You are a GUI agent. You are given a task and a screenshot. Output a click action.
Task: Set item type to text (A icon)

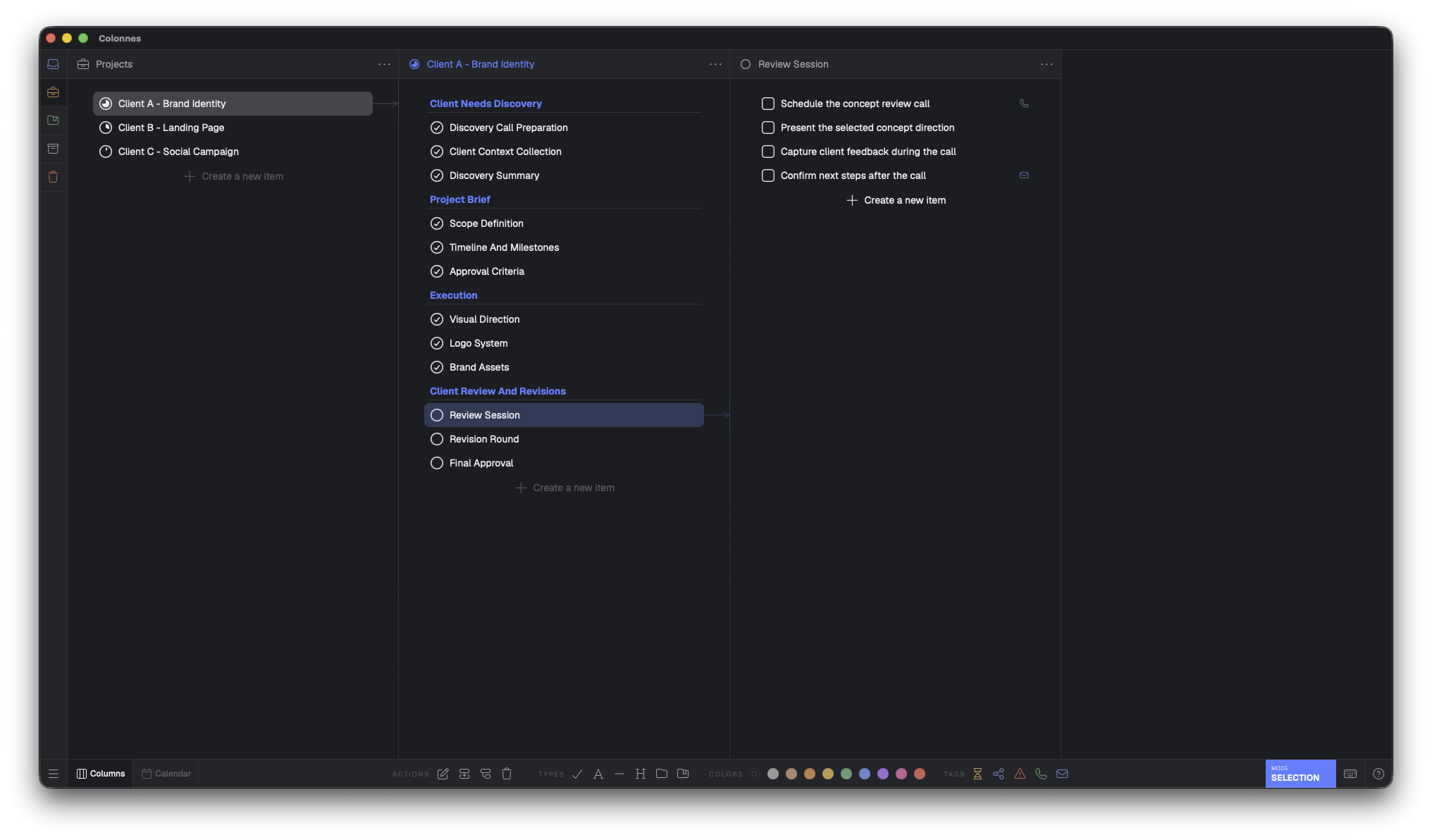[598, 774]
